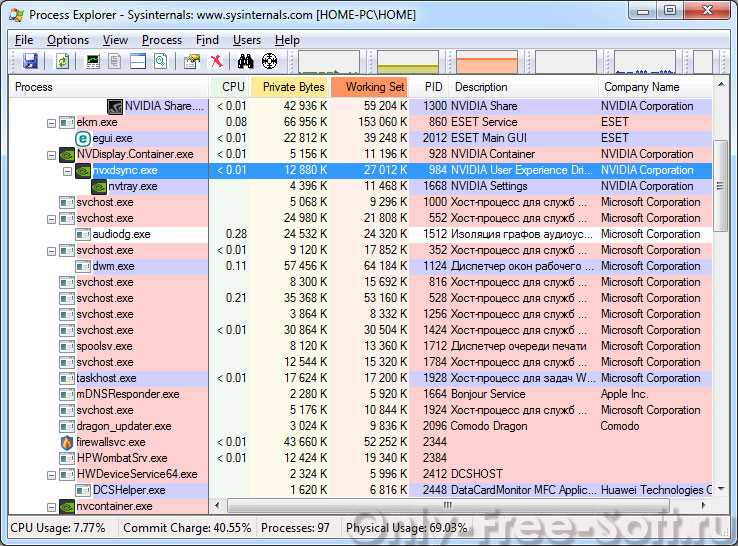Click the firewallsvc.exe shield icon
The height and width of the screenshot is (546, 738).
pos(67,442)
